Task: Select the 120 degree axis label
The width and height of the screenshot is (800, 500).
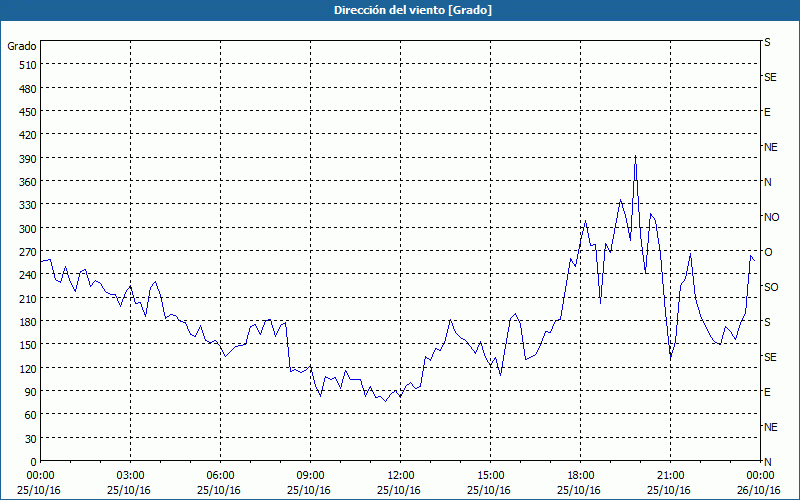Action: [x=28, y=368]
